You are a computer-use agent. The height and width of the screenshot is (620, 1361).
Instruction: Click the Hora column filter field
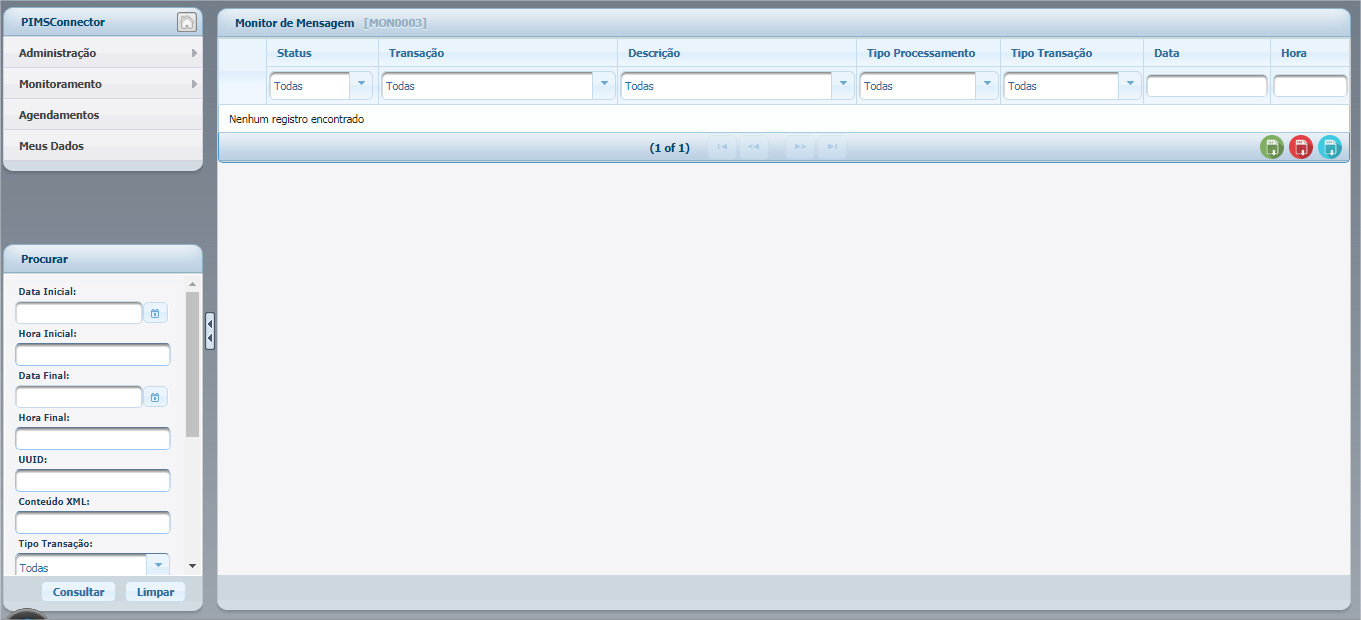[1310, 86]
